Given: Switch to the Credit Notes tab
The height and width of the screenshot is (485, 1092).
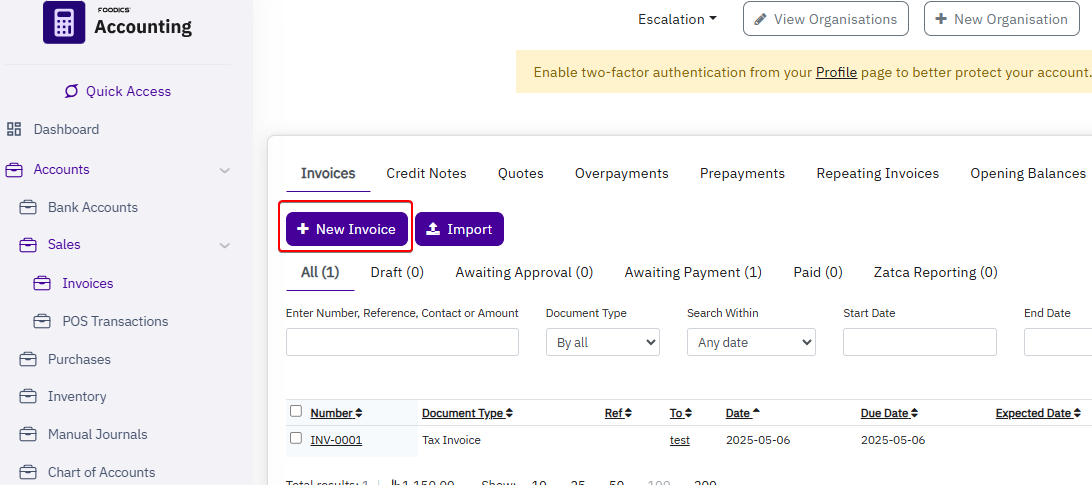Looking at the screenshot, I should coord(426,173).
